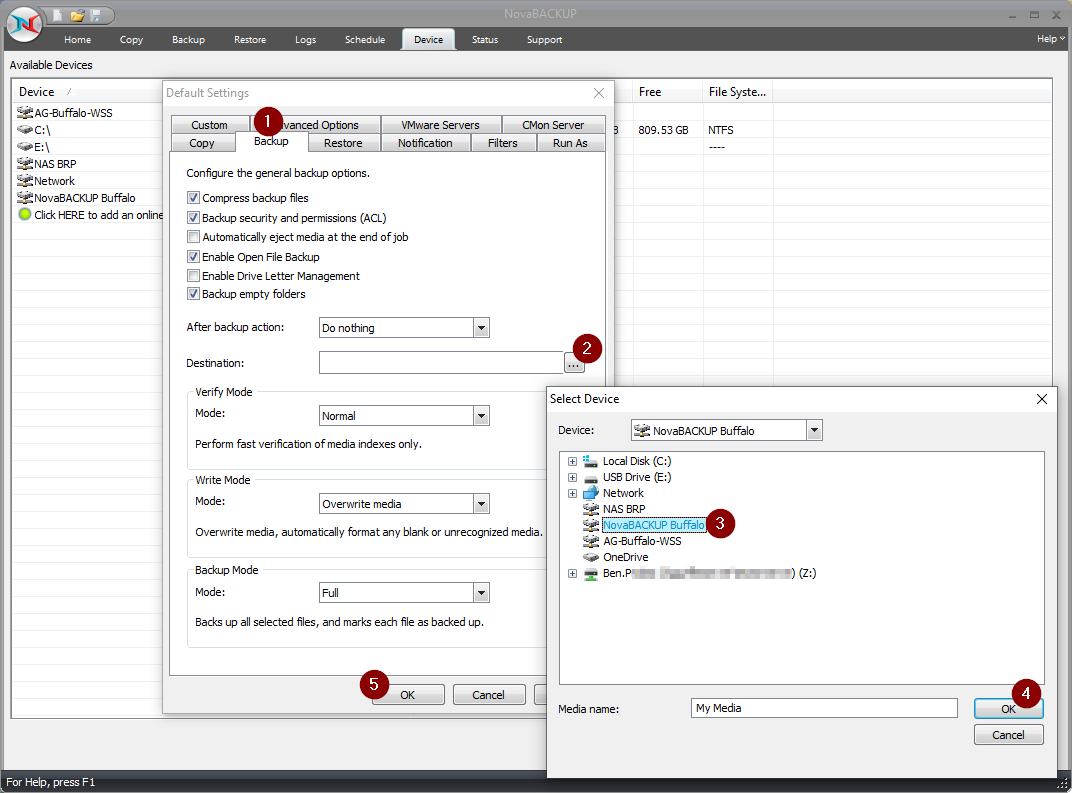
Task: Expand Network tree node in Select Device
Action: coord(572,494)
